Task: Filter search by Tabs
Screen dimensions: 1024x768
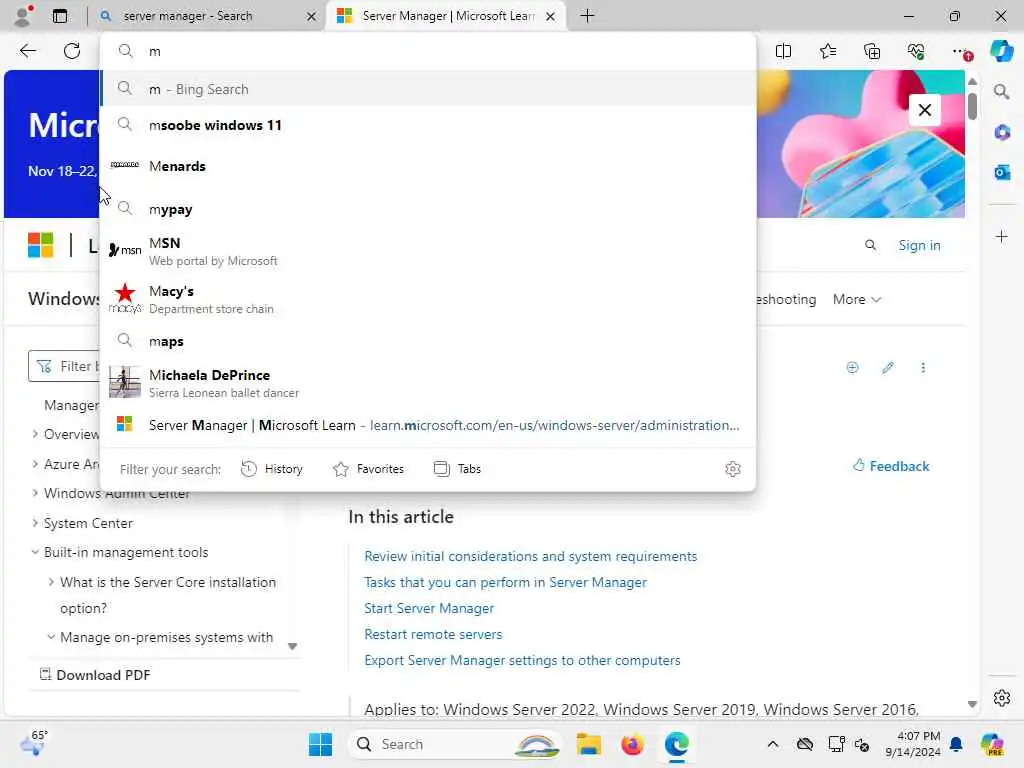Action: point(457,469)
